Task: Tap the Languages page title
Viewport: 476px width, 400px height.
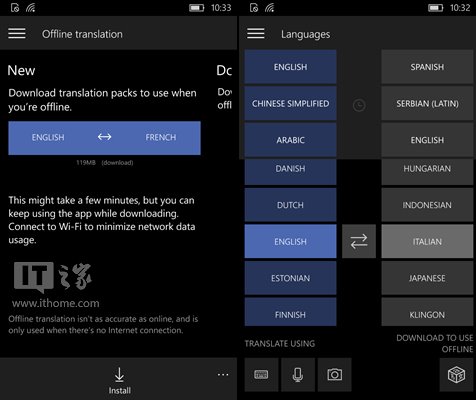Action: coord(305,34)
